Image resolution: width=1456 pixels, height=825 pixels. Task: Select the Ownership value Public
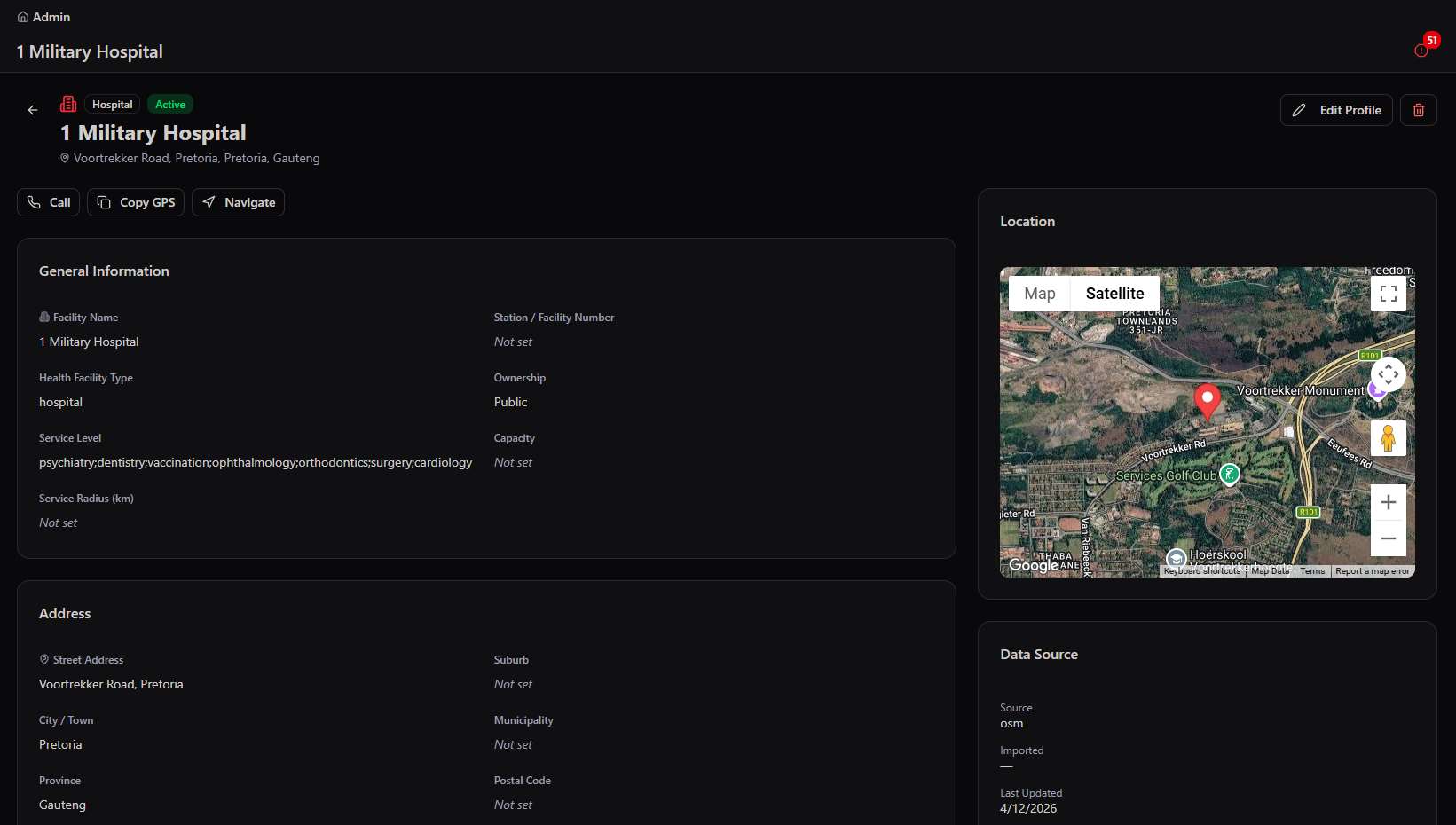click(511, 402)
